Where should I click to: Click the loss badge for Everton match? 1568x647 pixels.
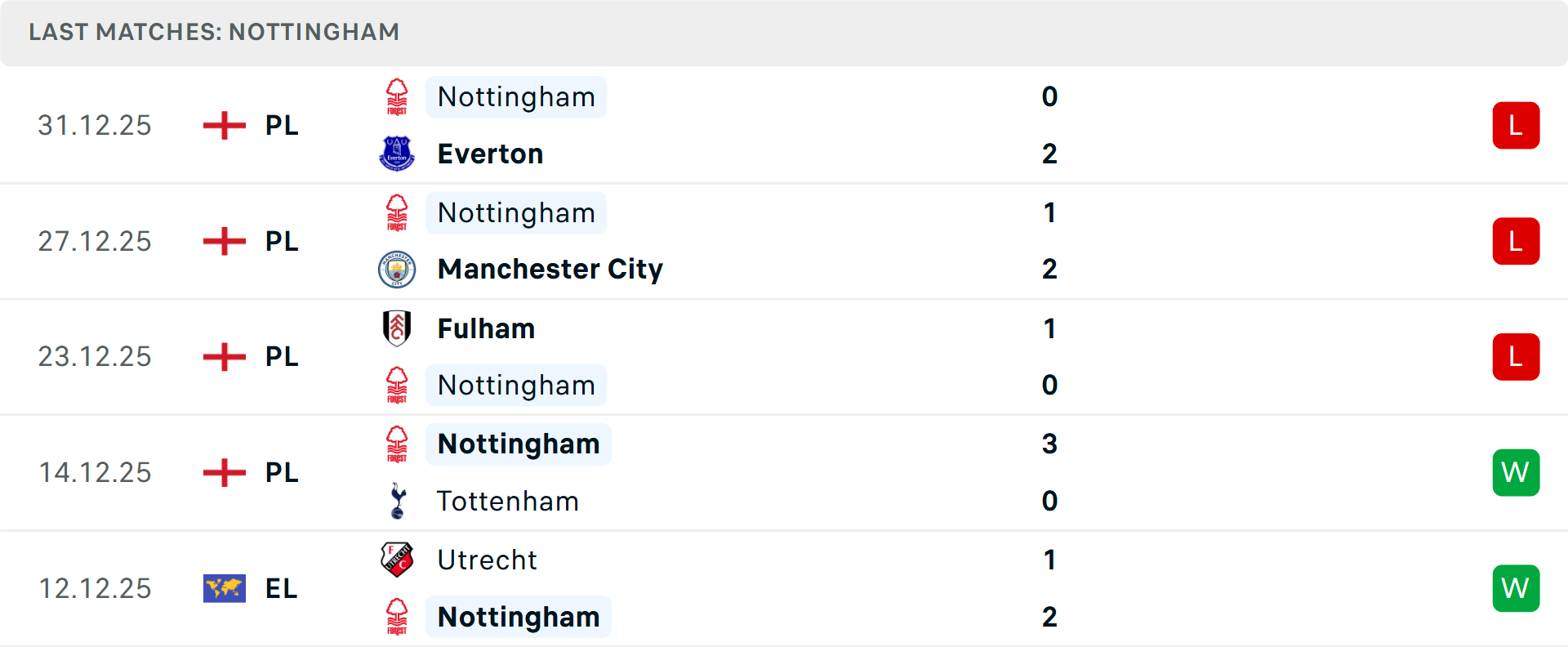point(1516,126)
